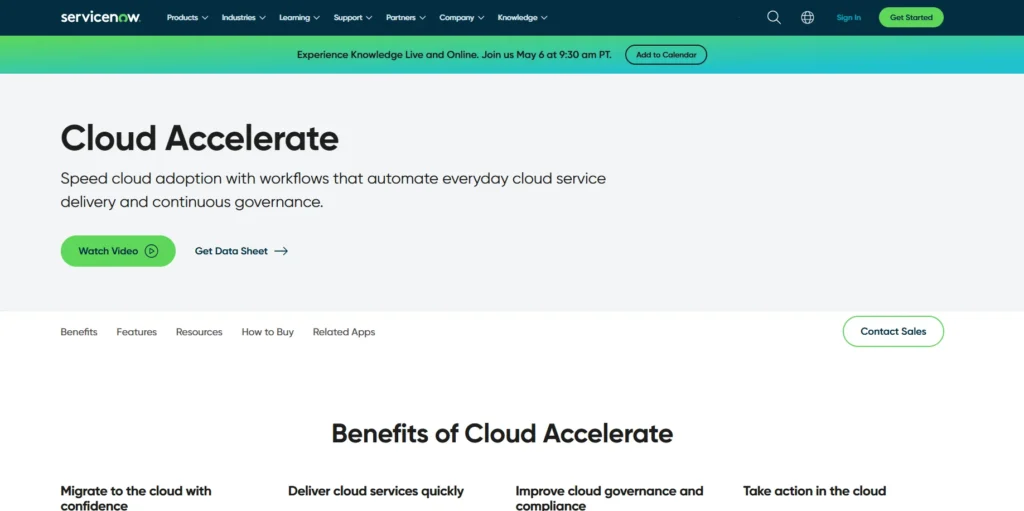Expand the Industries menu
Image resolution: width=1024 pixels, height=511 pixels.
[244, 18]
